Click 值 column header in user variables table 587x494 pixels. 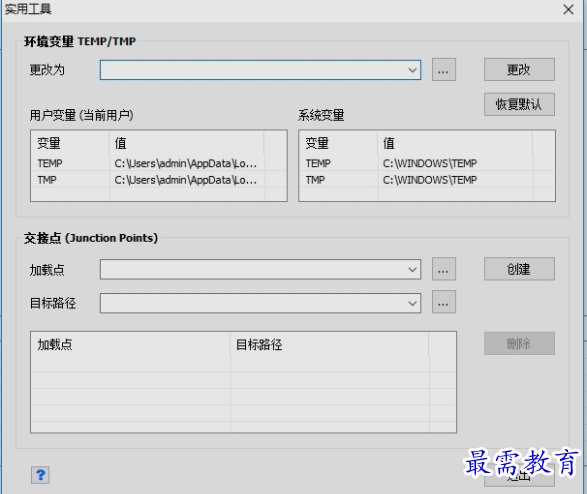point(187,143)
